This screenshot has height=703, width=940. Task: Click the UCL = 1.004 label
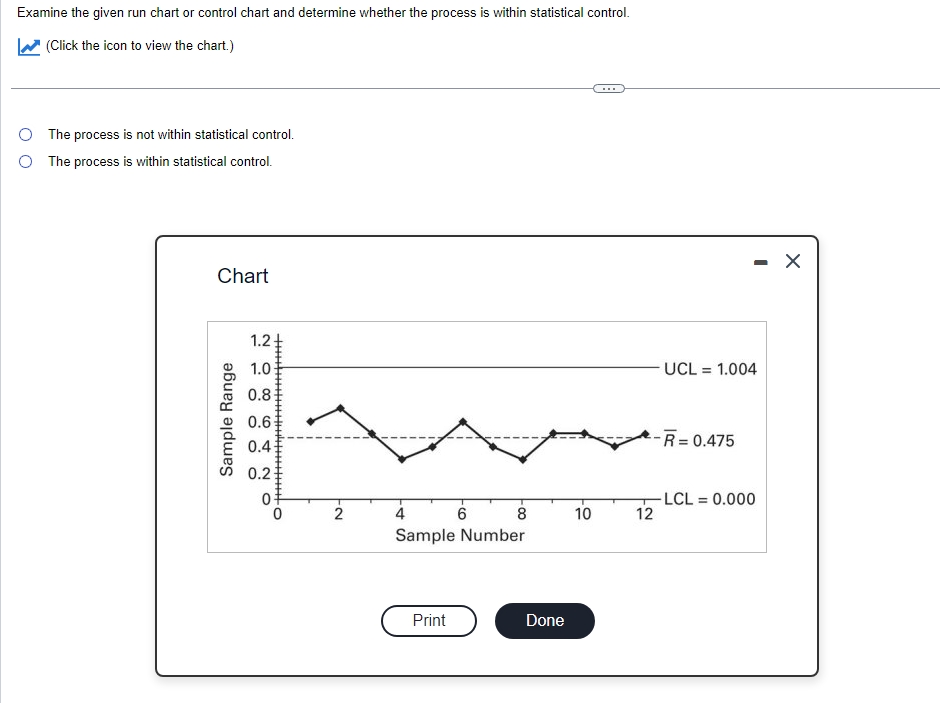pos(709,368)
